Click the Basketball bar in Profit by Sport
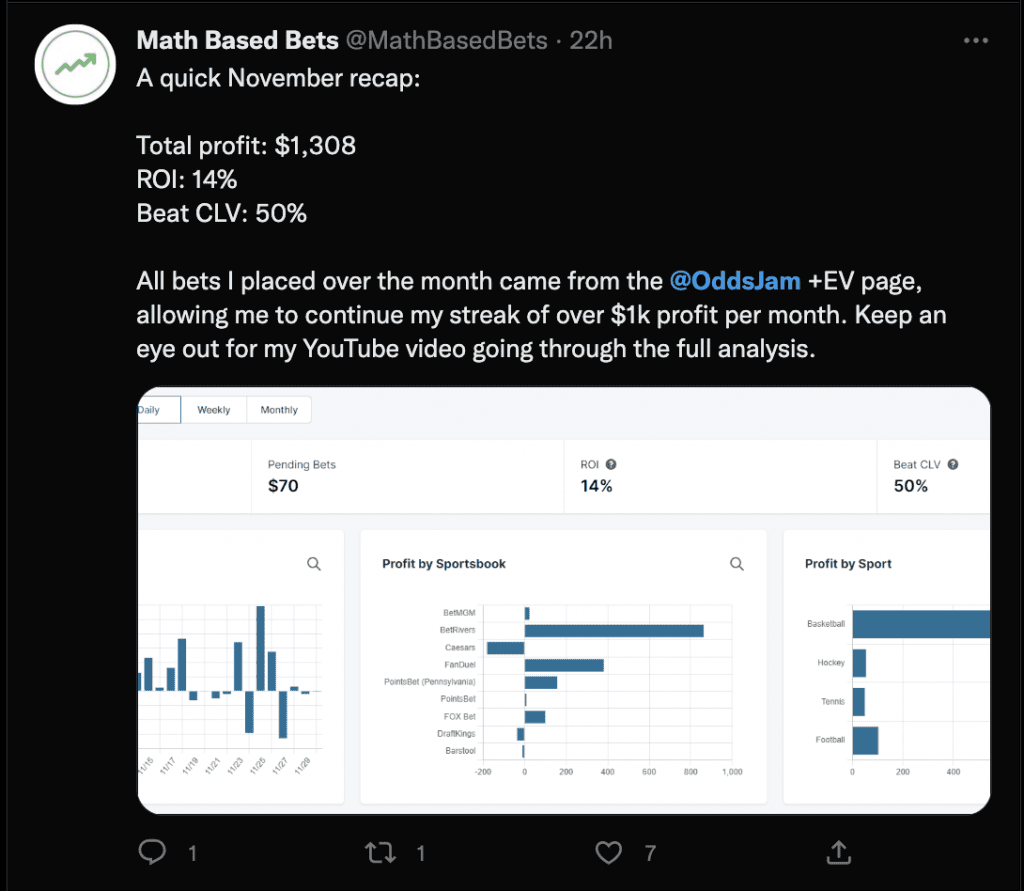The width and height of the screenshot is (1024, 891). coord(921,624)
